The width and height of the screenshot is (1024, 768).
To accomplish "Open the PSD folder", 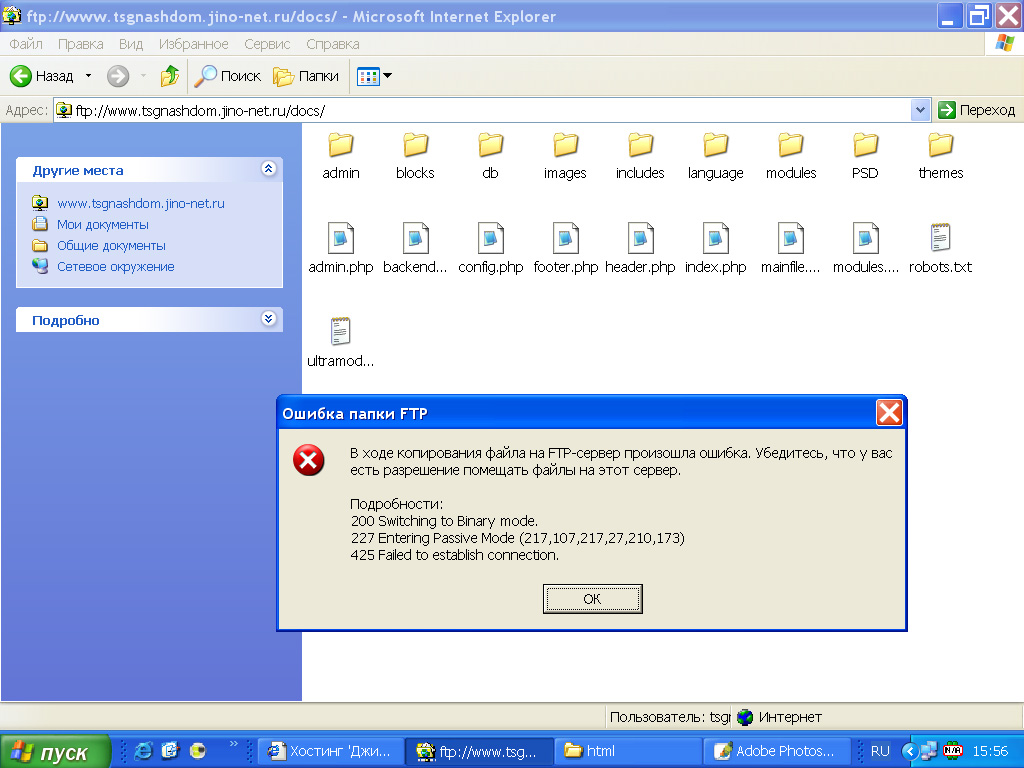I will pyautogui.click(x=865, y=145).
